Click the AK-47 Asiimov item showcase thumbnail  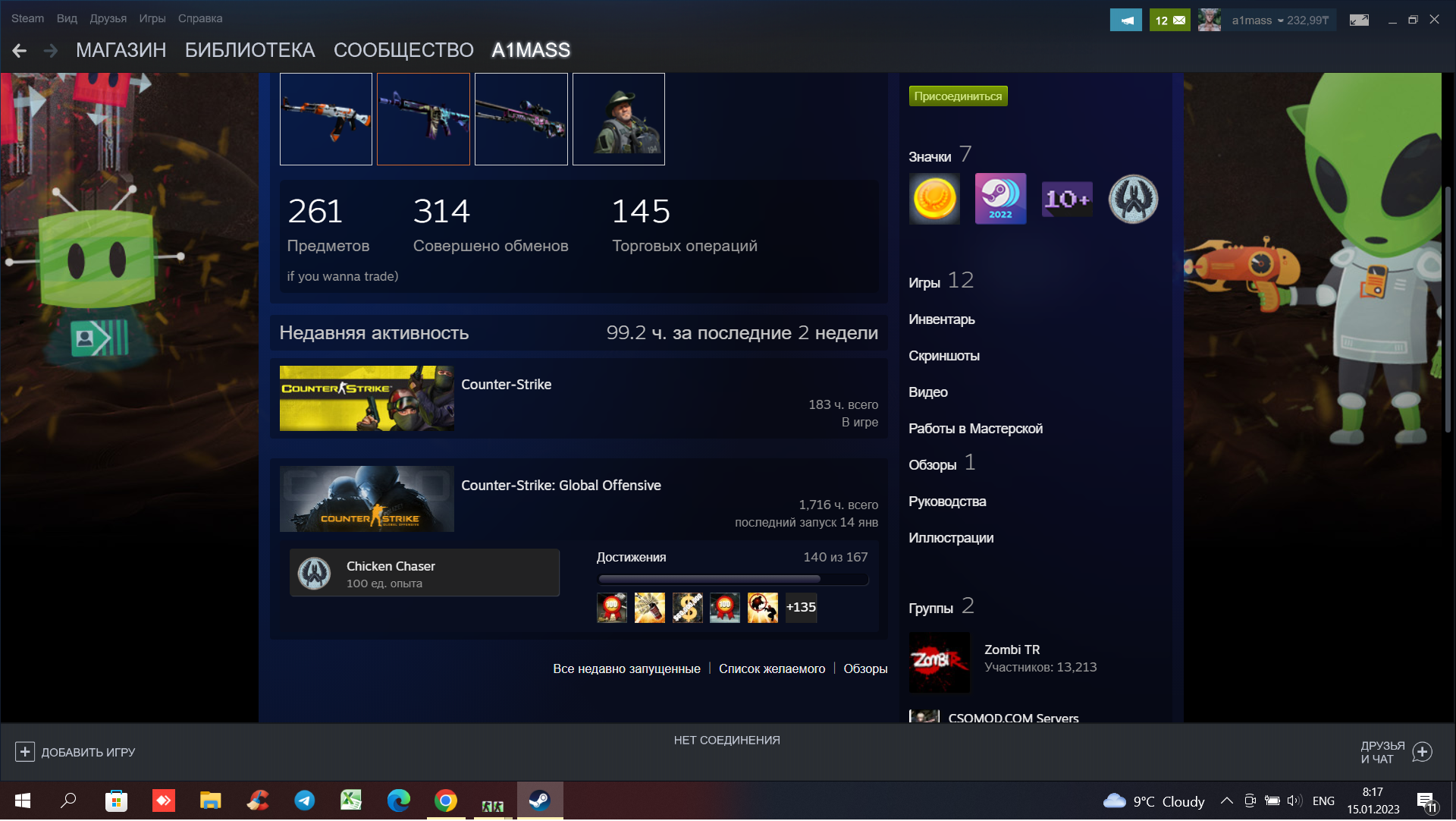click(x=326, y=119)
